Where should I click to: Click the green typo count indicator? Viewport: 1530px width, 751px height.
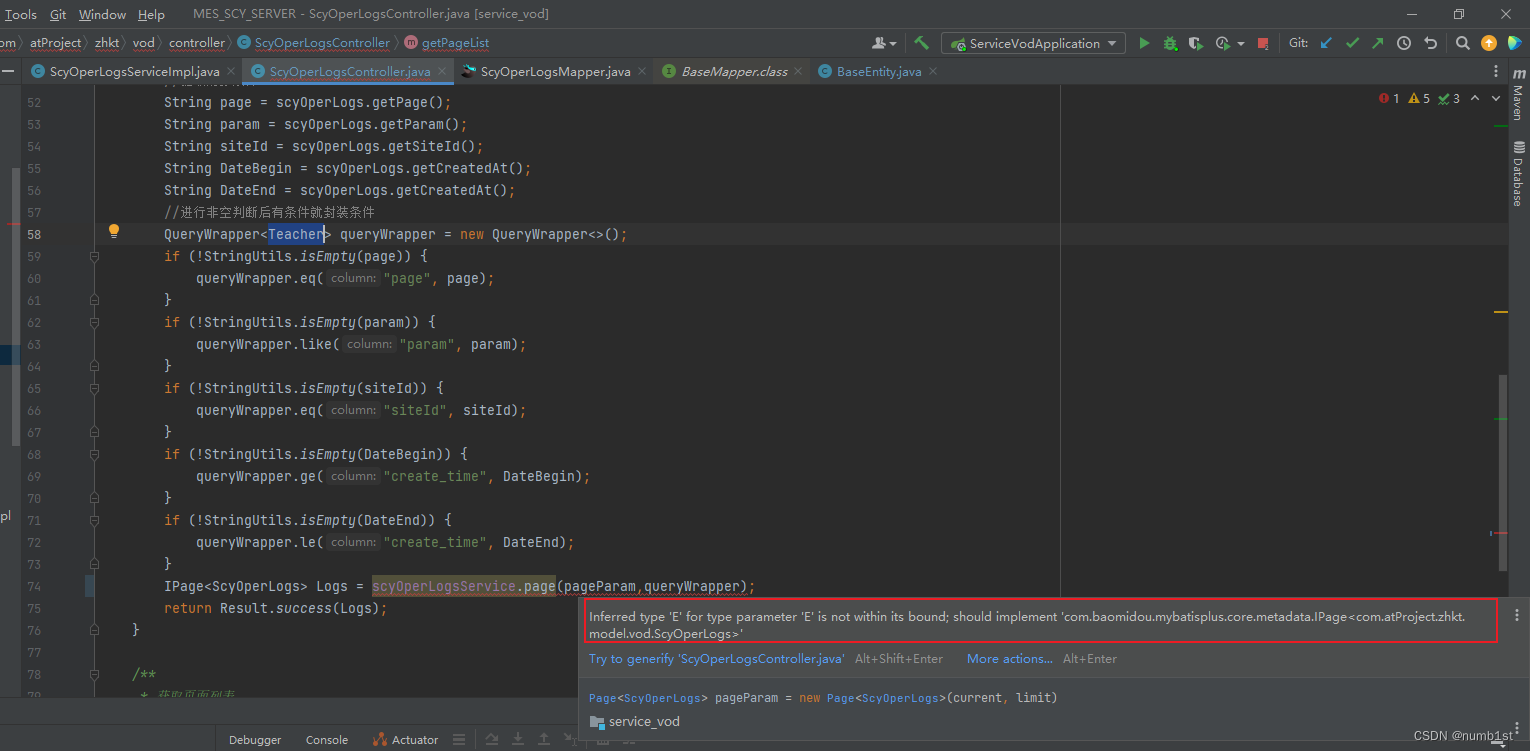pyautogui.click(x=1449, y=98)
